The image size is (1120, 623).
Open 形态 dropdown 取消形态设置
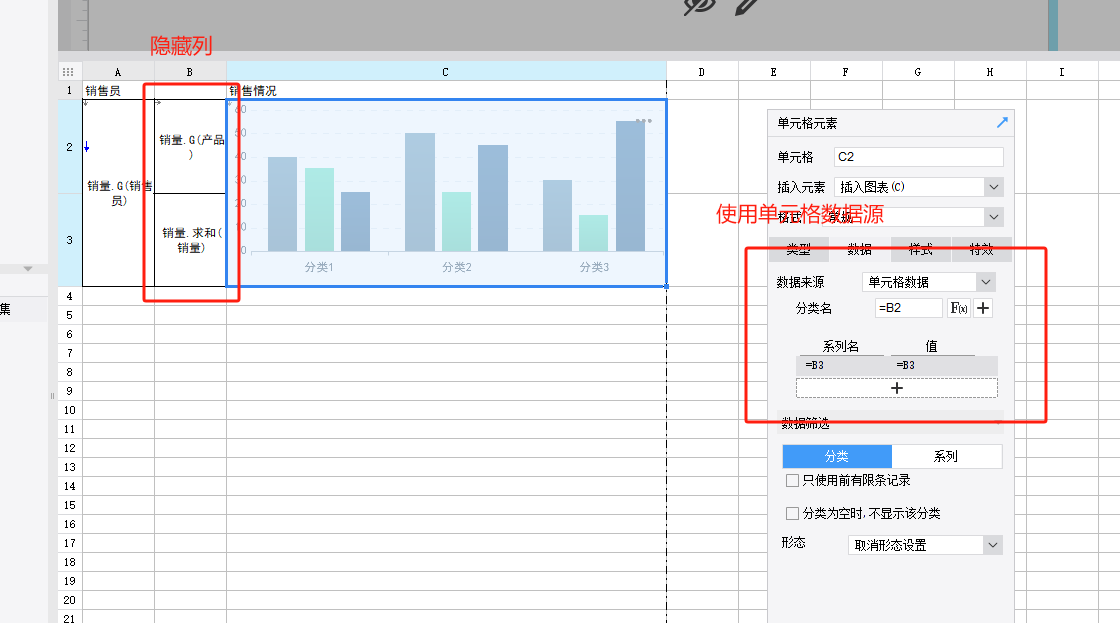tap(993, 545)
